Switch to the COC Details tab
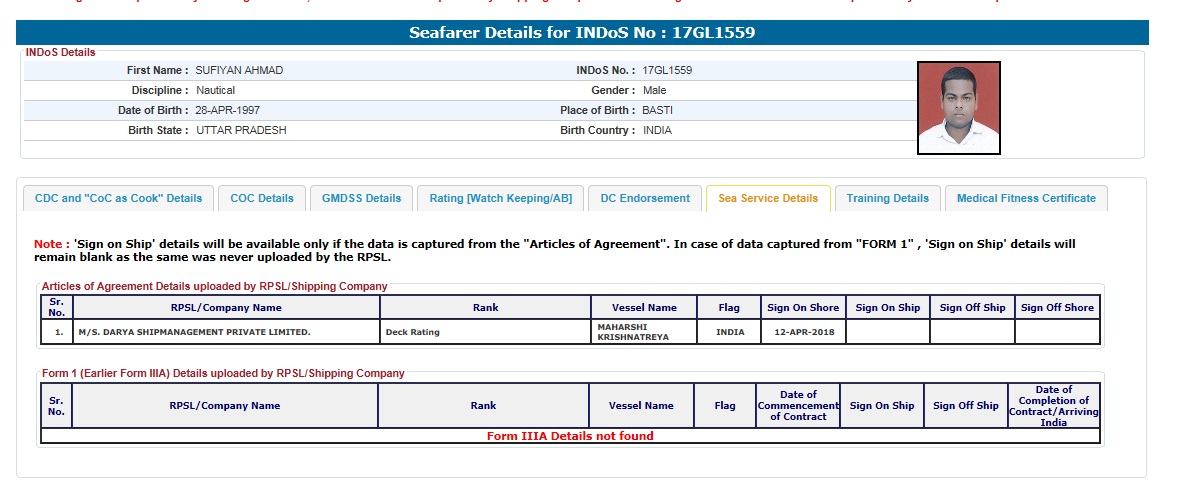 click(262, 198)
